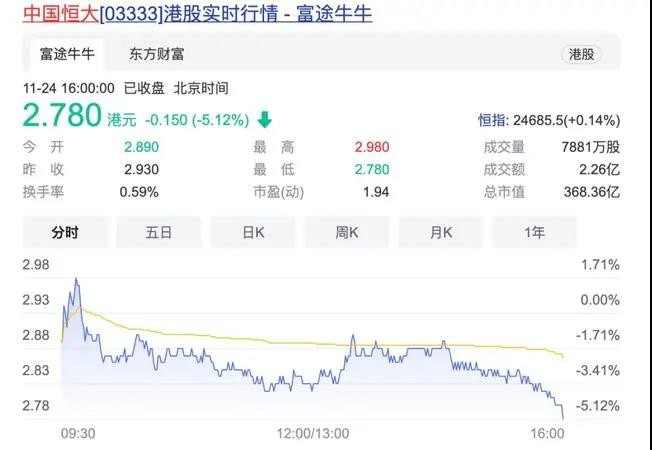The image size is (652, 450).
Task: Click the 市盈(动) value 1.94
Action: tap(375, 192)
